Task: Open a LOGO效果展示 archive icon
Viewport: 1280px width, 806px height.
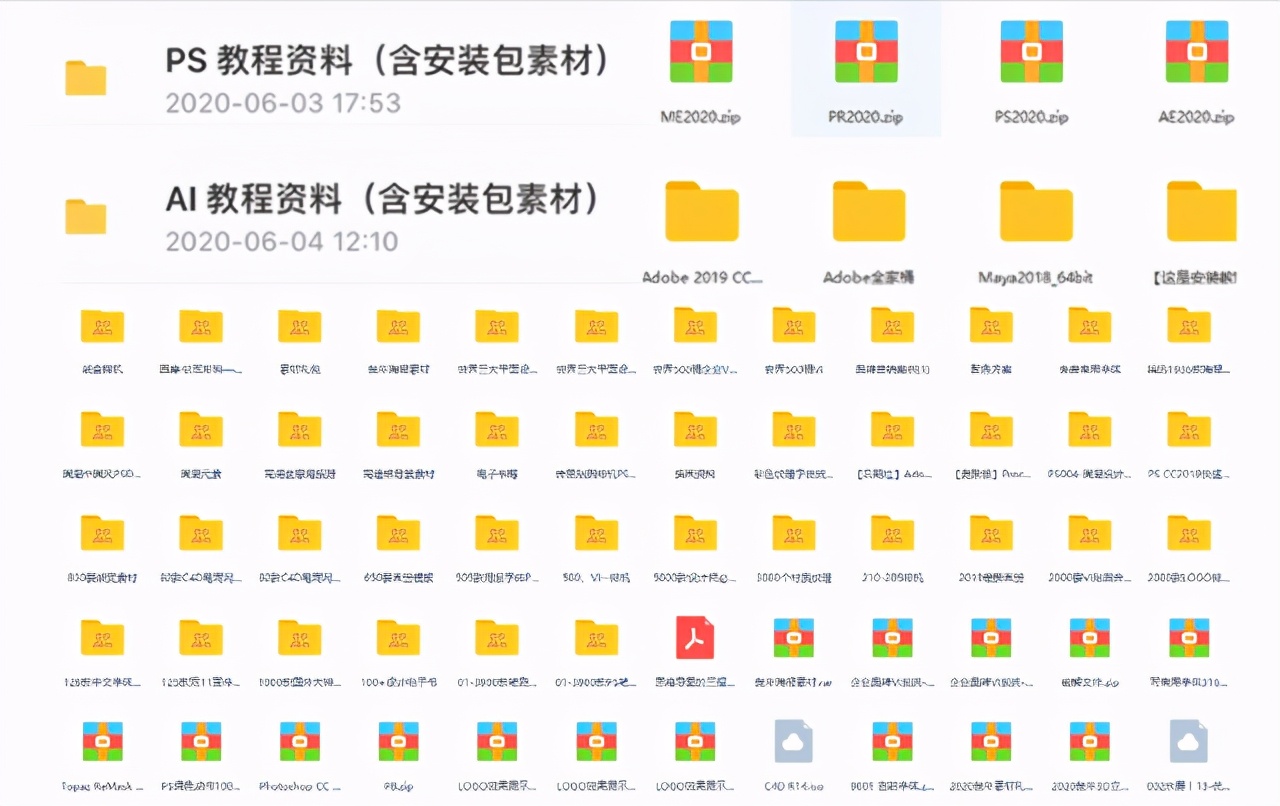Action: tap(497, 740)
